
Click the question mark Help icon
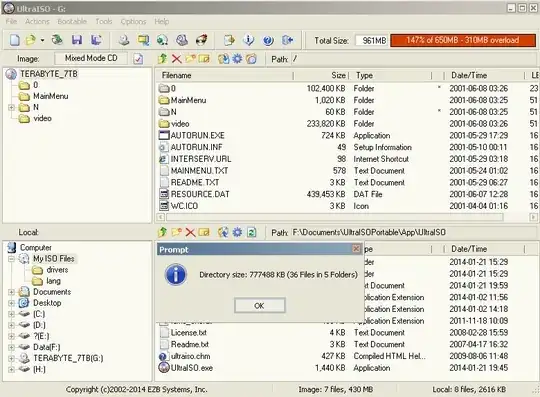[x=268, y=40]
